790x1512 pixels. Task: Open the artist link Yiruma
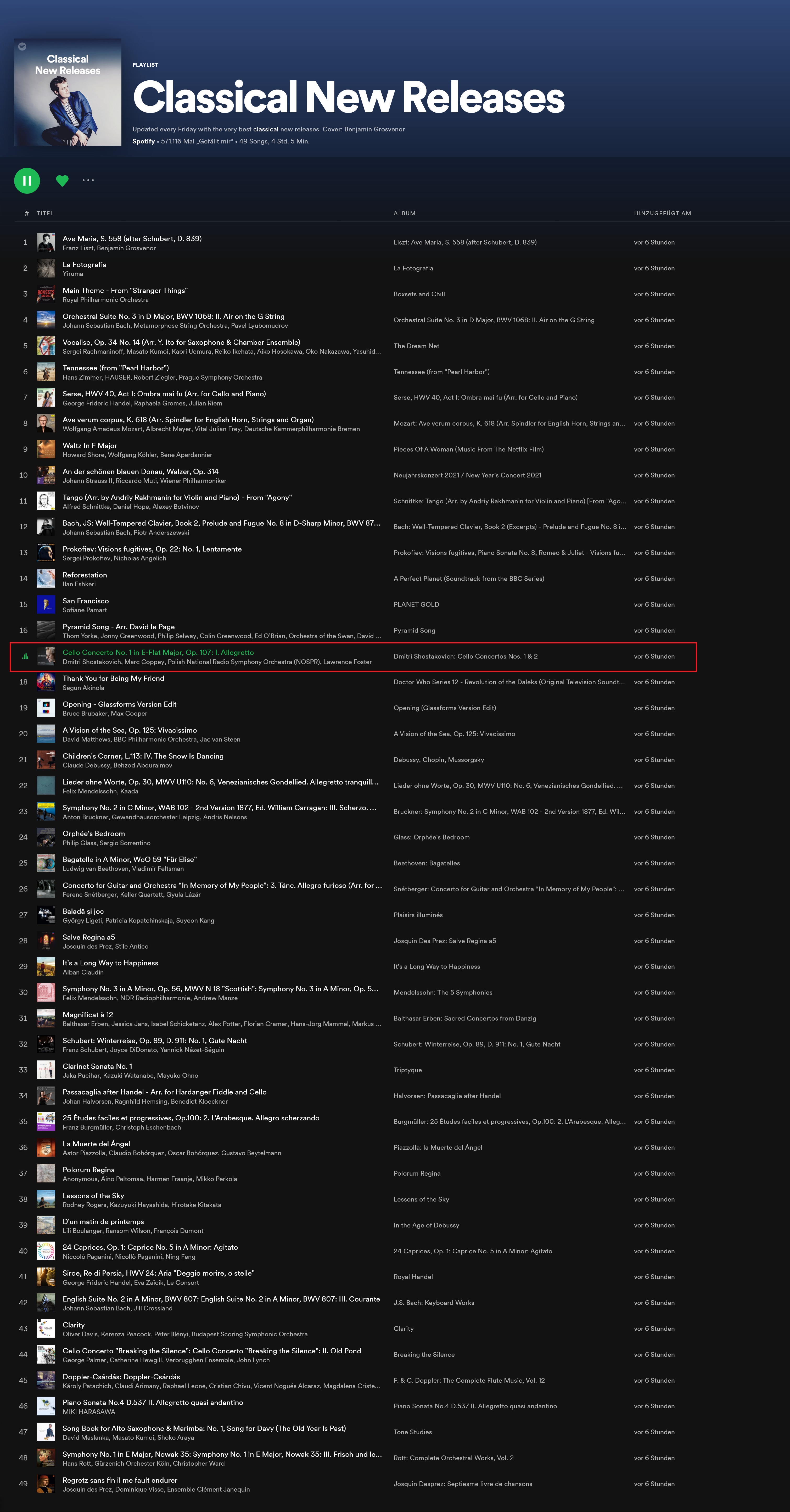tap(73, 274)
